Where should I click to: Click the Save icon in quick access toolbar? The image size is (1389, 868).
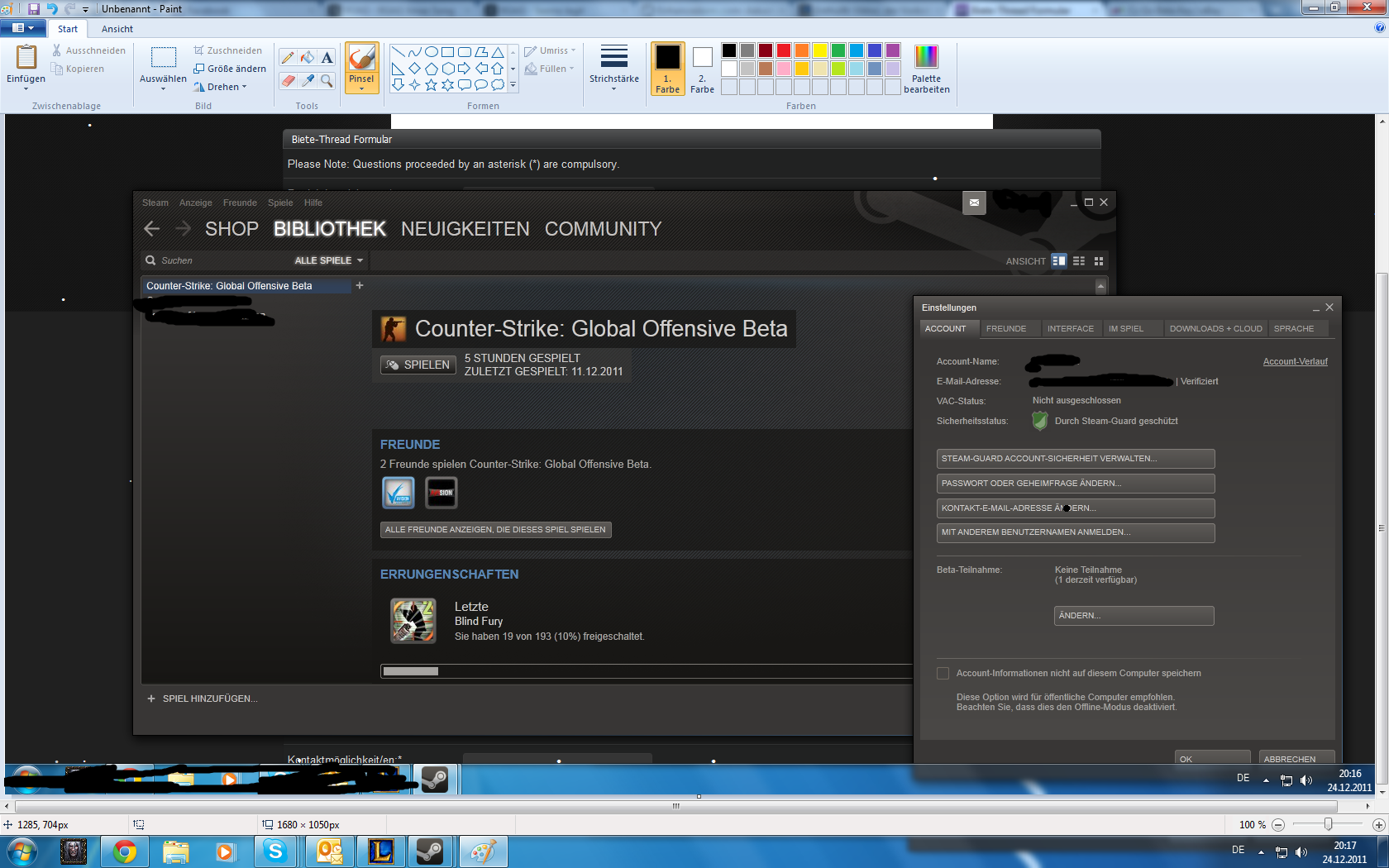pyautogui.click(x=34, y=8)
